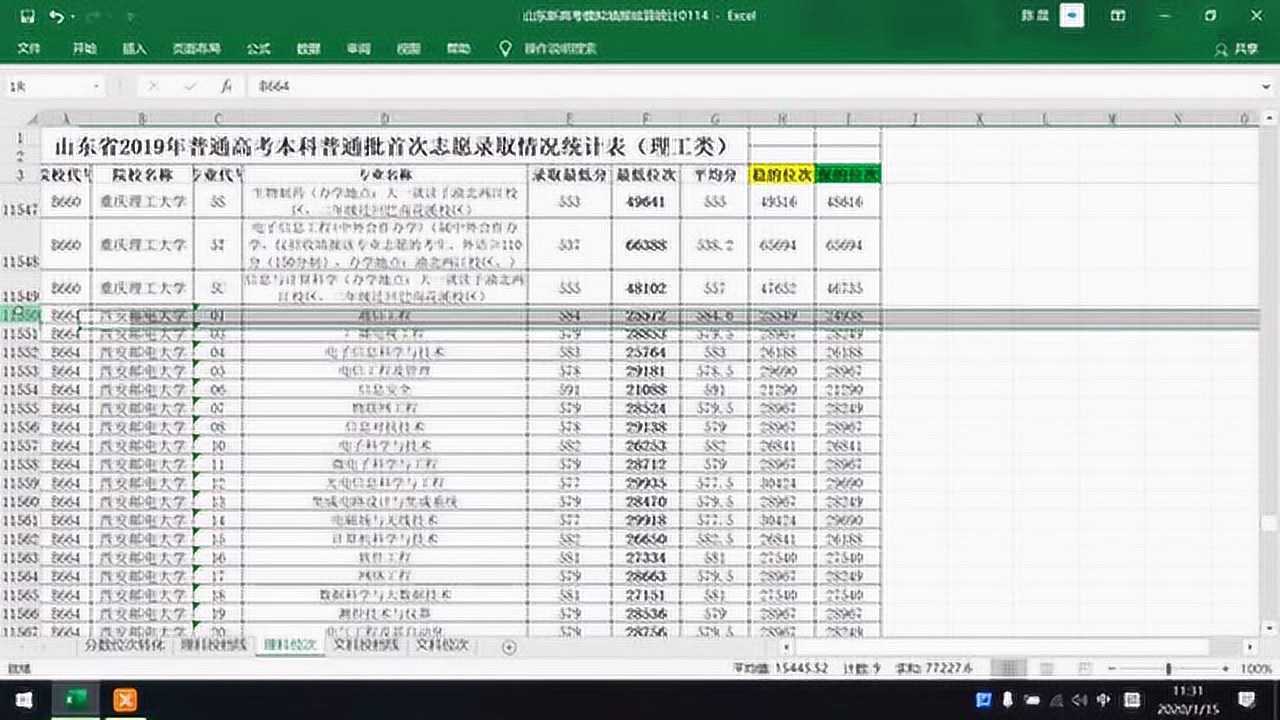The image size is (1280, 720).
Task: Click the orange app icon on the taskbar
Action: 124,699
